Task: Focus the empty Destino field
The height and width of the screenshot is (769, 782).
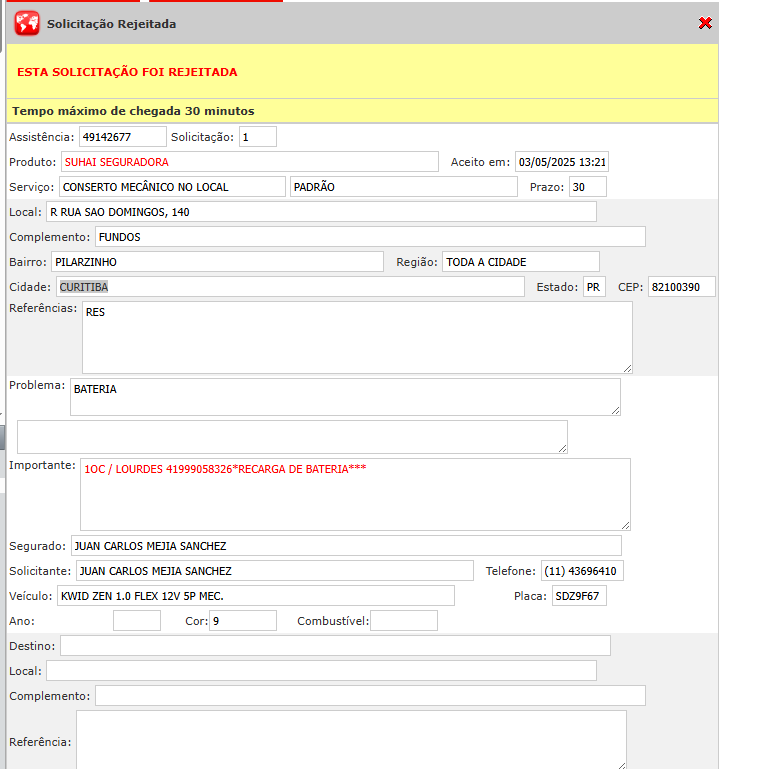Action: tap(334, 646)
